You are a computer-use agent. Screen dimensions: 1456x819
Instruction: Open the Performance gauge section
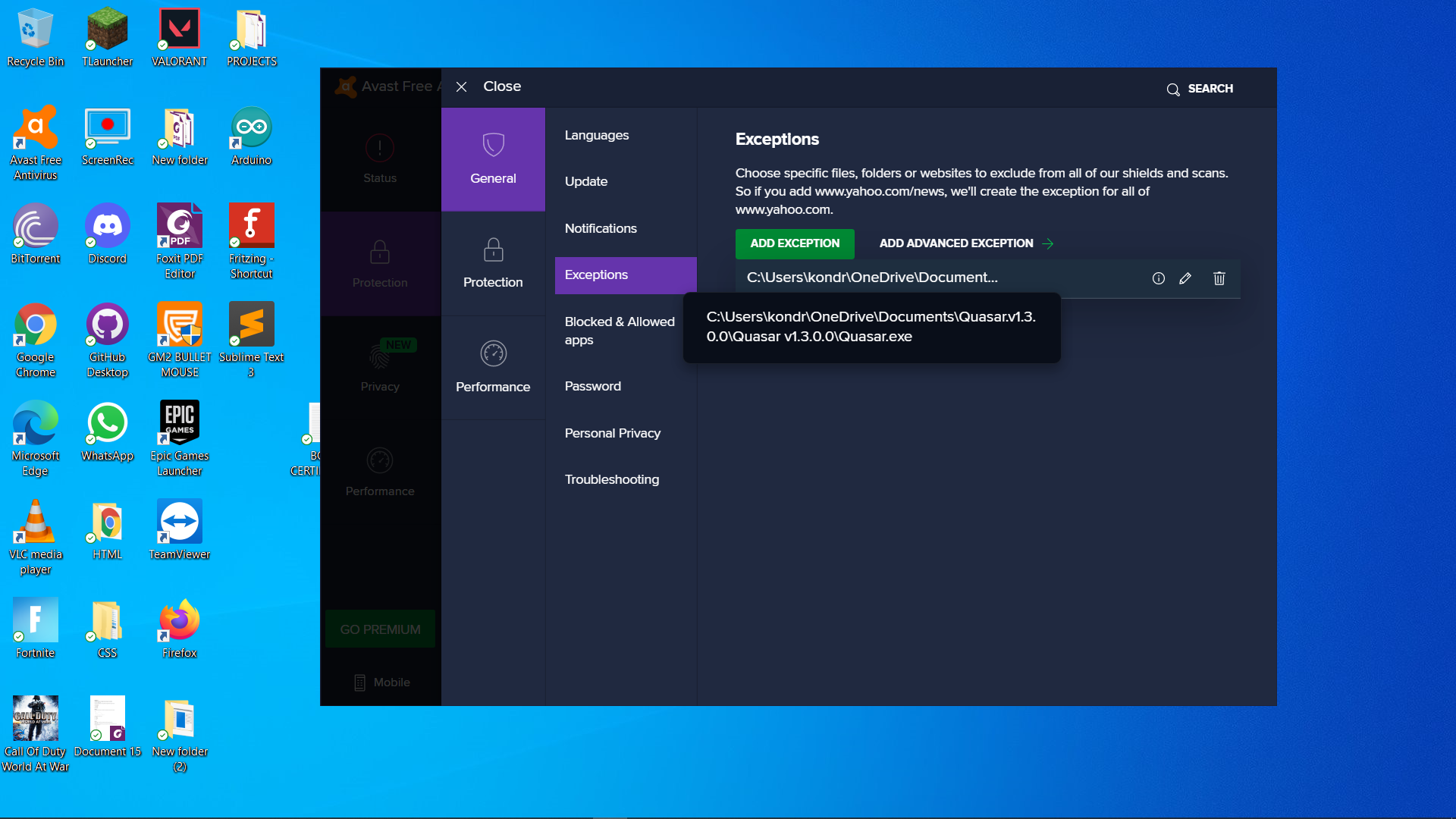coord(493,368)
